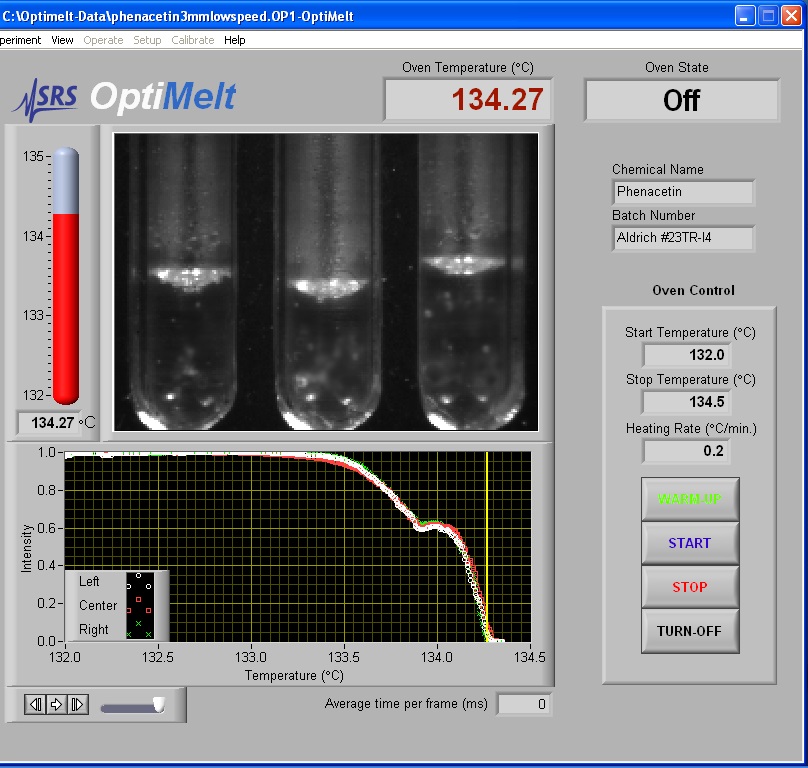This screenshot has width=808, height=768.
Task: Click the Chemical Name field
Action: (x=682, y=192)
